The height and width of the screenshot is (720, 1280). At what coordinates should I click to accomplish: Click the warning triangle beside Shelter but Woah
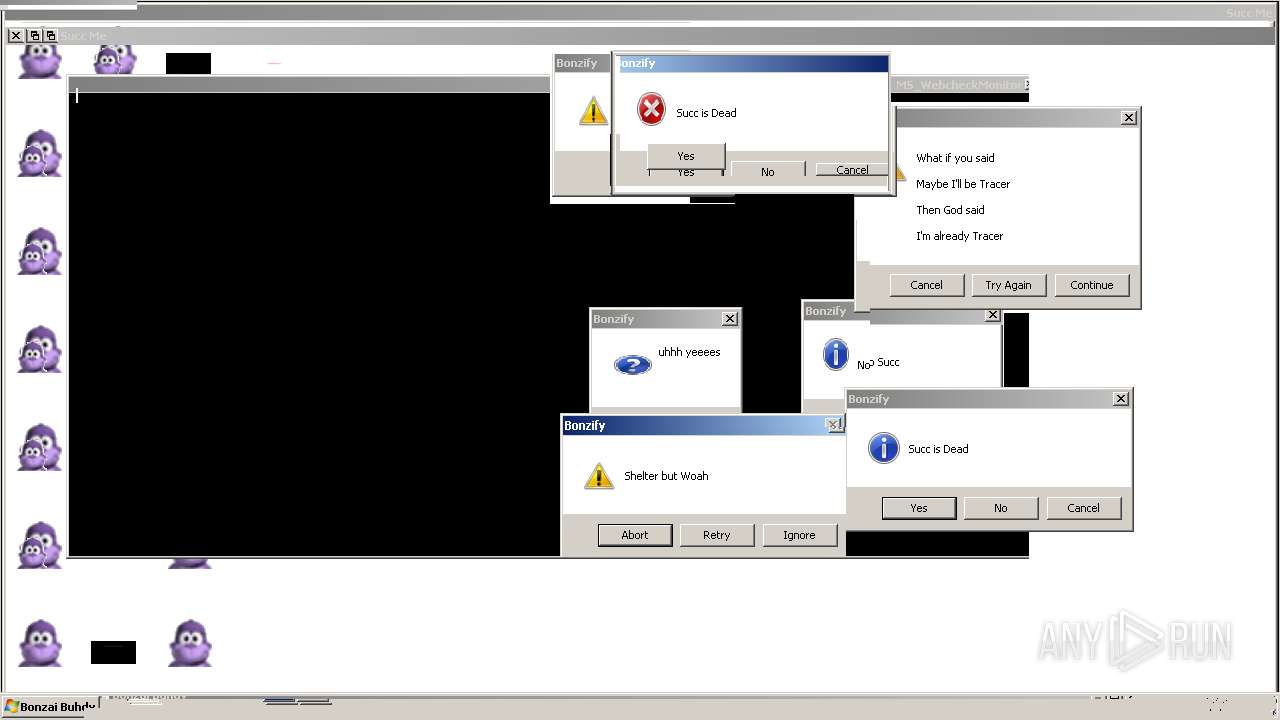pyautogui.click(x=598, y=476)
